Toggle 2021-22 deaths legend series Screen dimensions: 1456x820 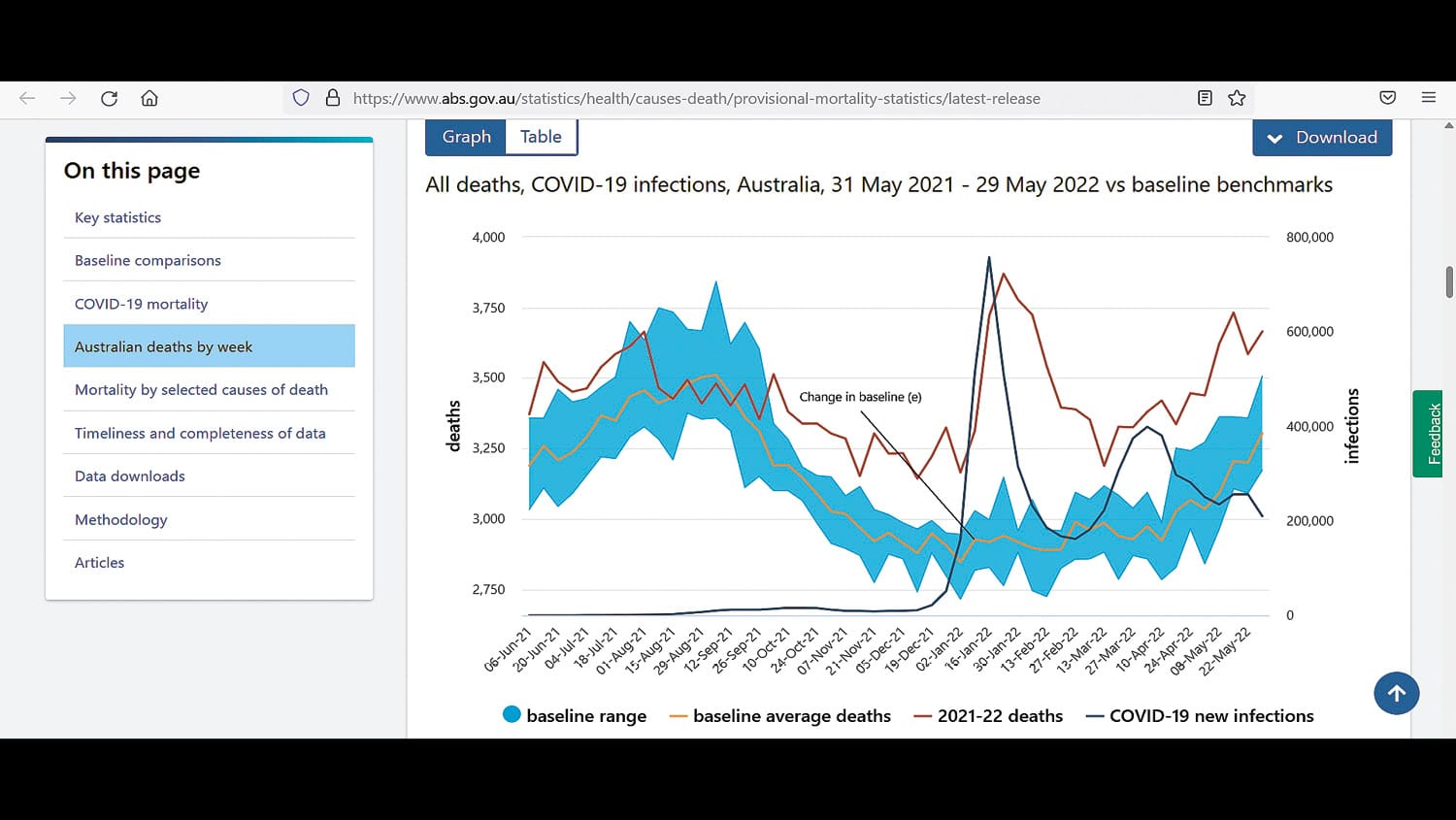988,716
